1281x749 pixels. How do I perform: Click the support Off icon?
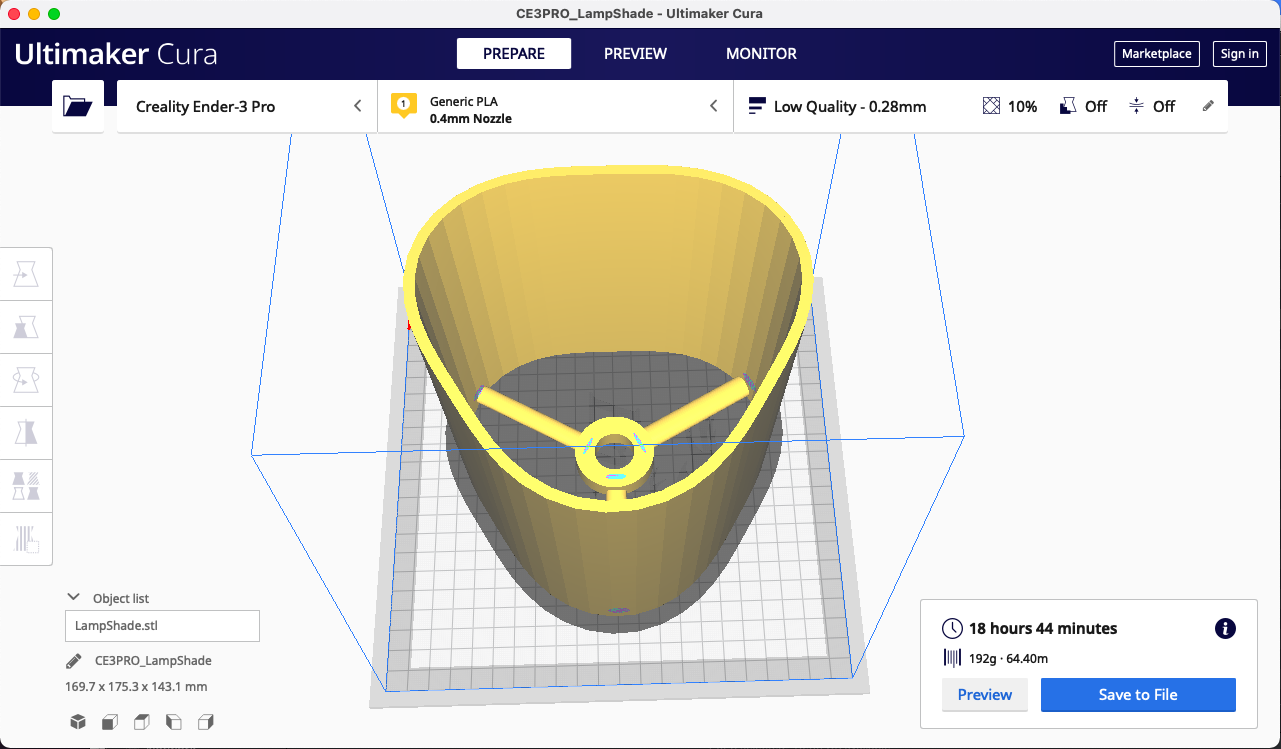click(1068, 106)
